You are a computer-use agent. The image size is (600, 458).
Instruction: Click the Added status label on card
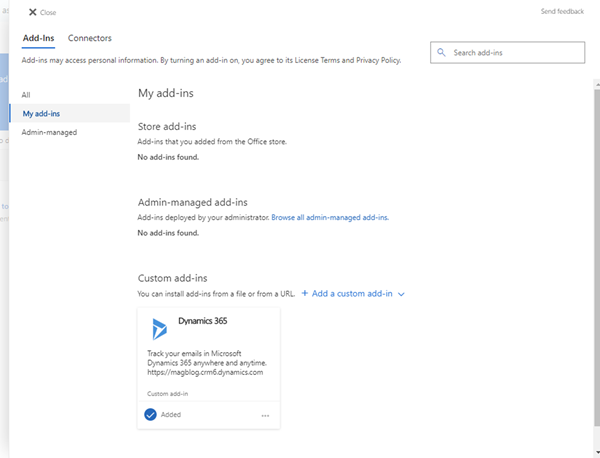point(172,415)
